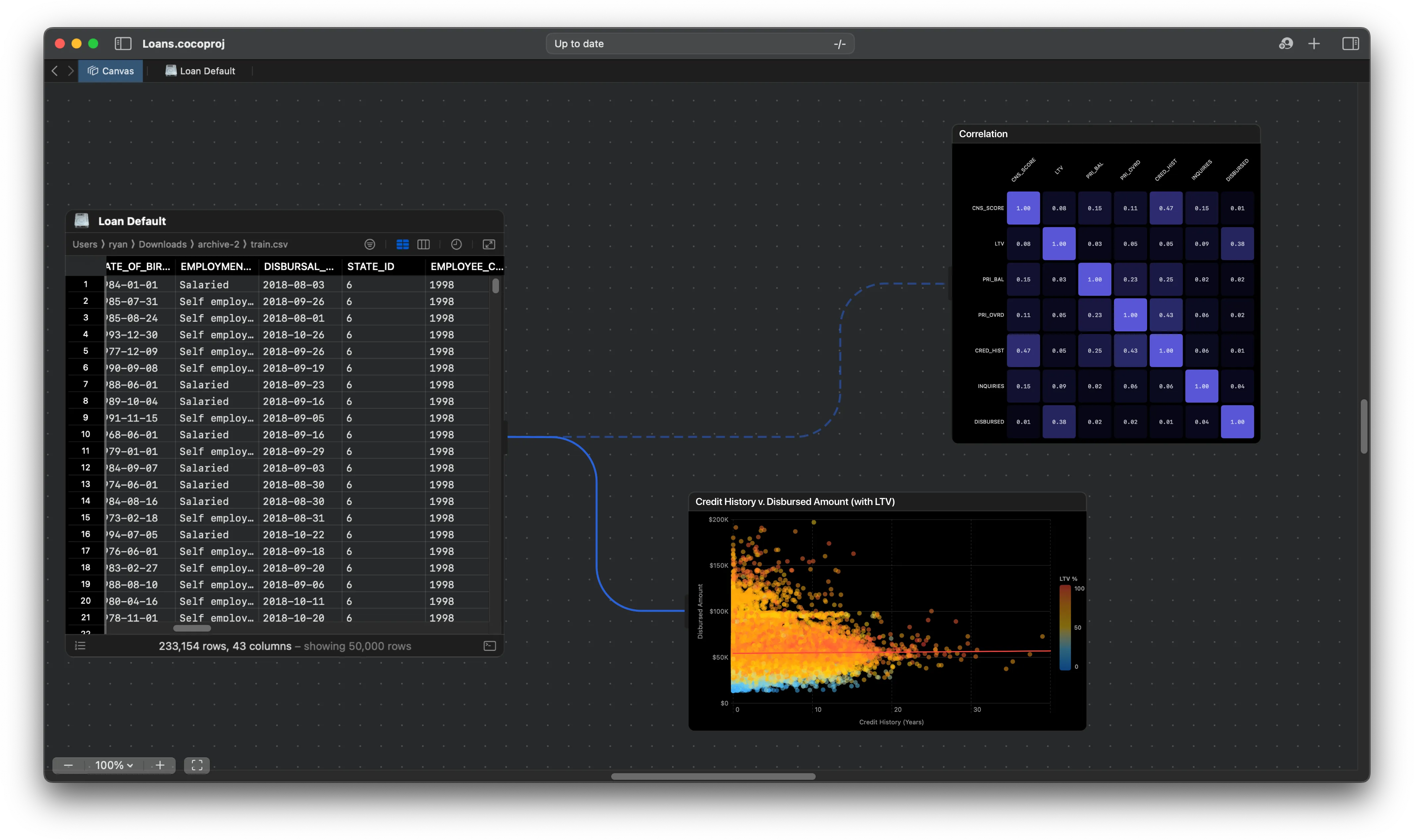Viewport: 1414px width, 840px height.
Task: Switch to column view in Loan Default
Action: (423, 245)
